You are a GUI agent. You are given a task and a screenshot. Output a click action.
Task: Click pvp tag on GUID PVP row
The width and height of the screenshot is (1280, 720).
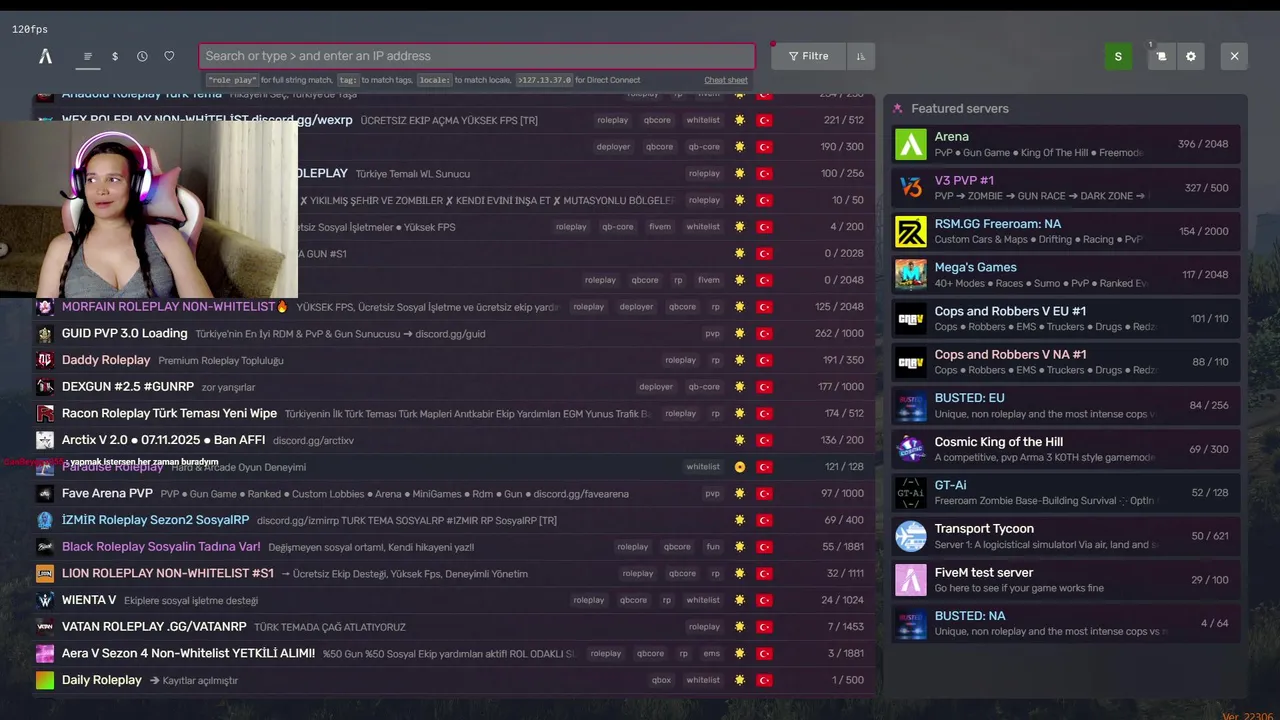(x=712, y=334)
